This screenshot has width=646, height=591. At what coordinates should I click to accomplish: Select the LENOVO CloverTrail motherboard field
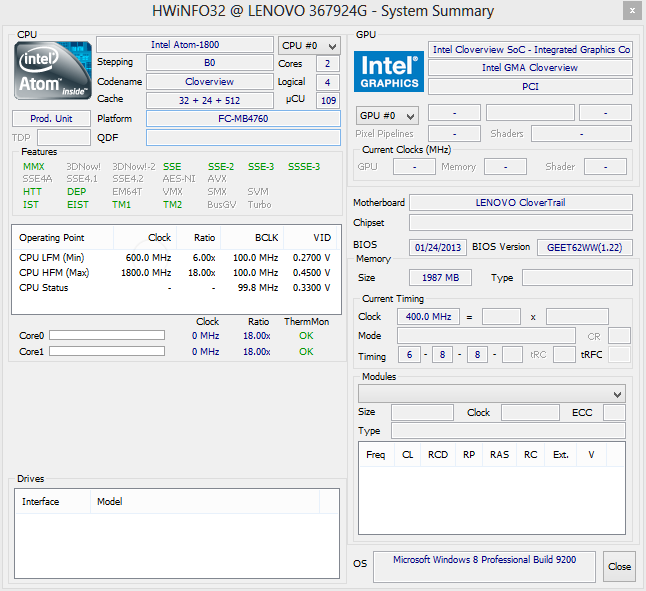(x=520, y=203)
